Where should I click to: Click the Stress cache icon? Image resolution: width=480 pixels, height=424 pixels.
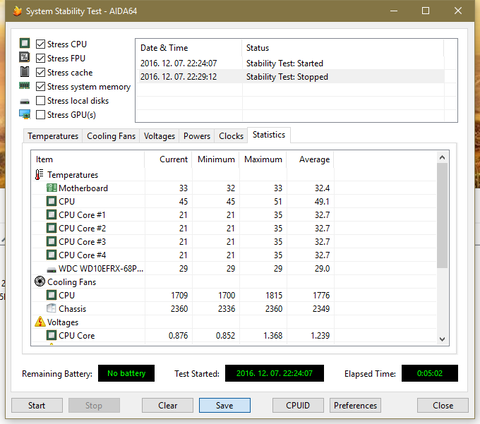25,72
